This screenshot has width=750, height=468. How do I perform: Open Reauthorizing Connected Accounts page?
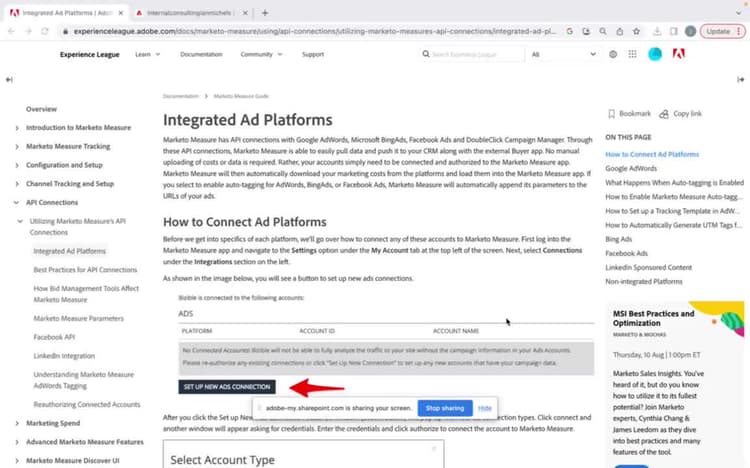[87, 404]
